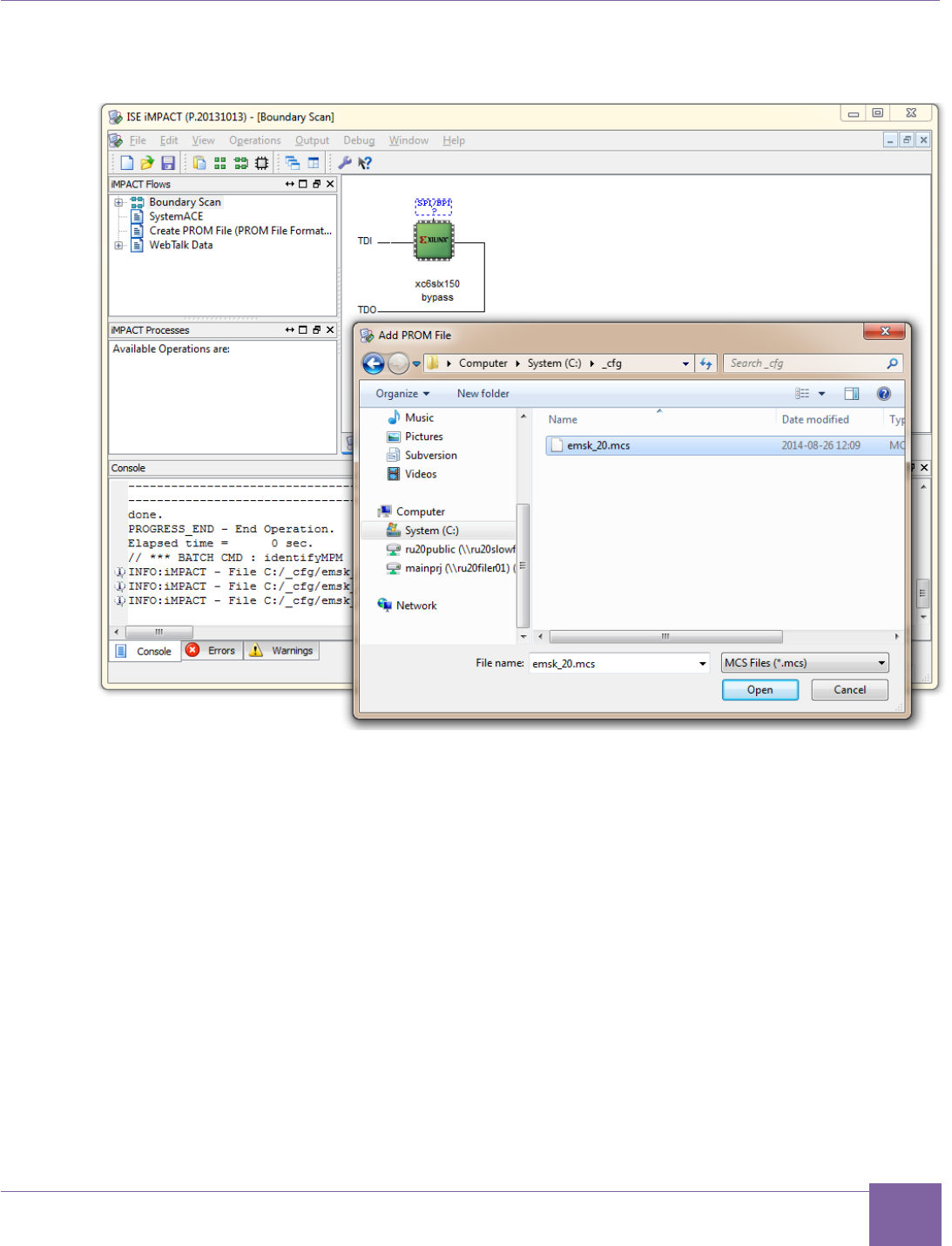Open the Edit menu
The height and width of the screenshot is (1246, 952).
169,140
